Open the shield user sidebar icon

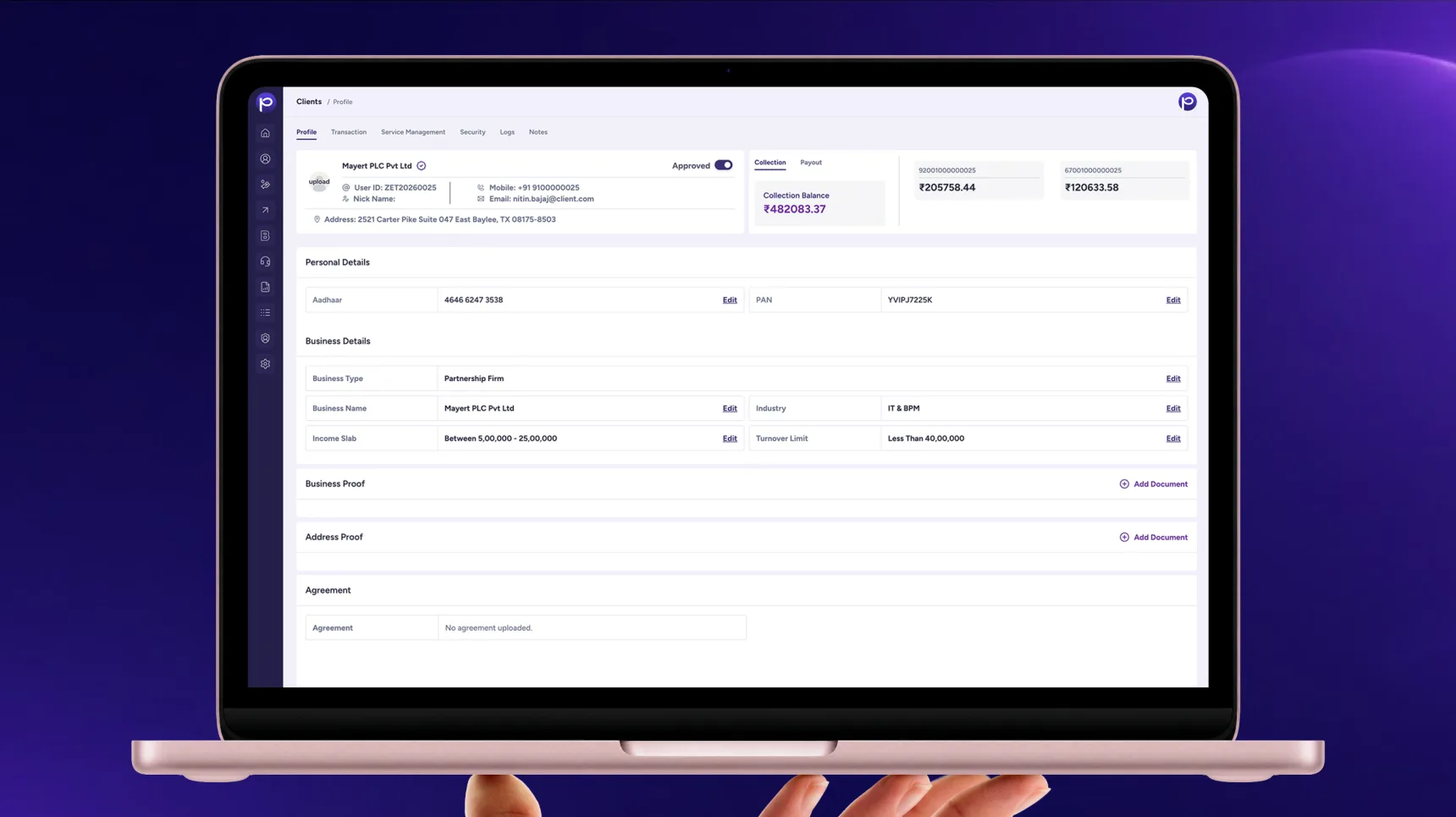[265, 339]
